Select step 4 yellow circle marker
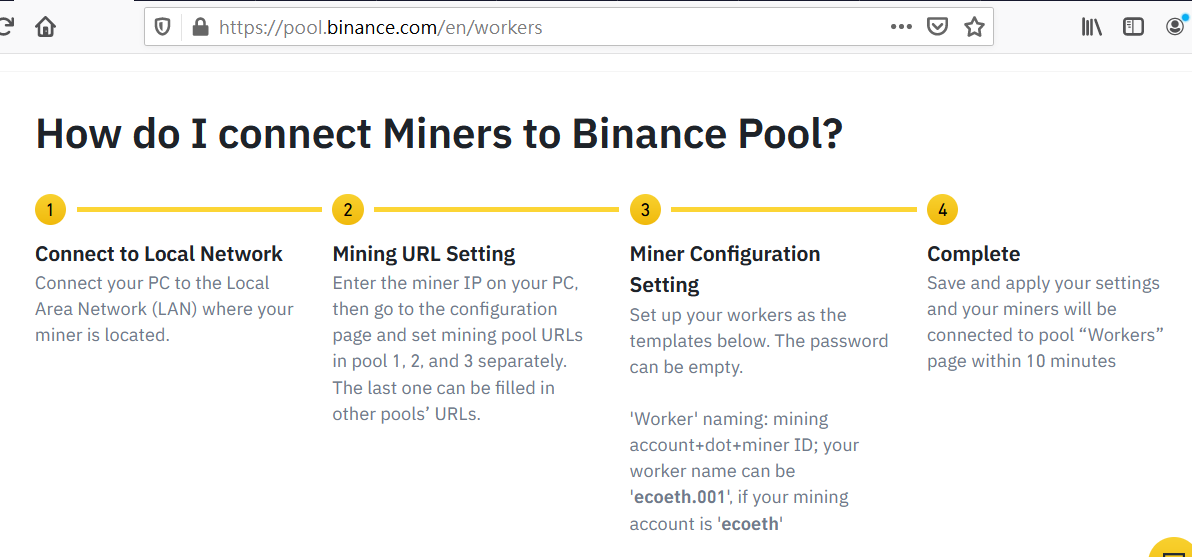 point(943,210)
